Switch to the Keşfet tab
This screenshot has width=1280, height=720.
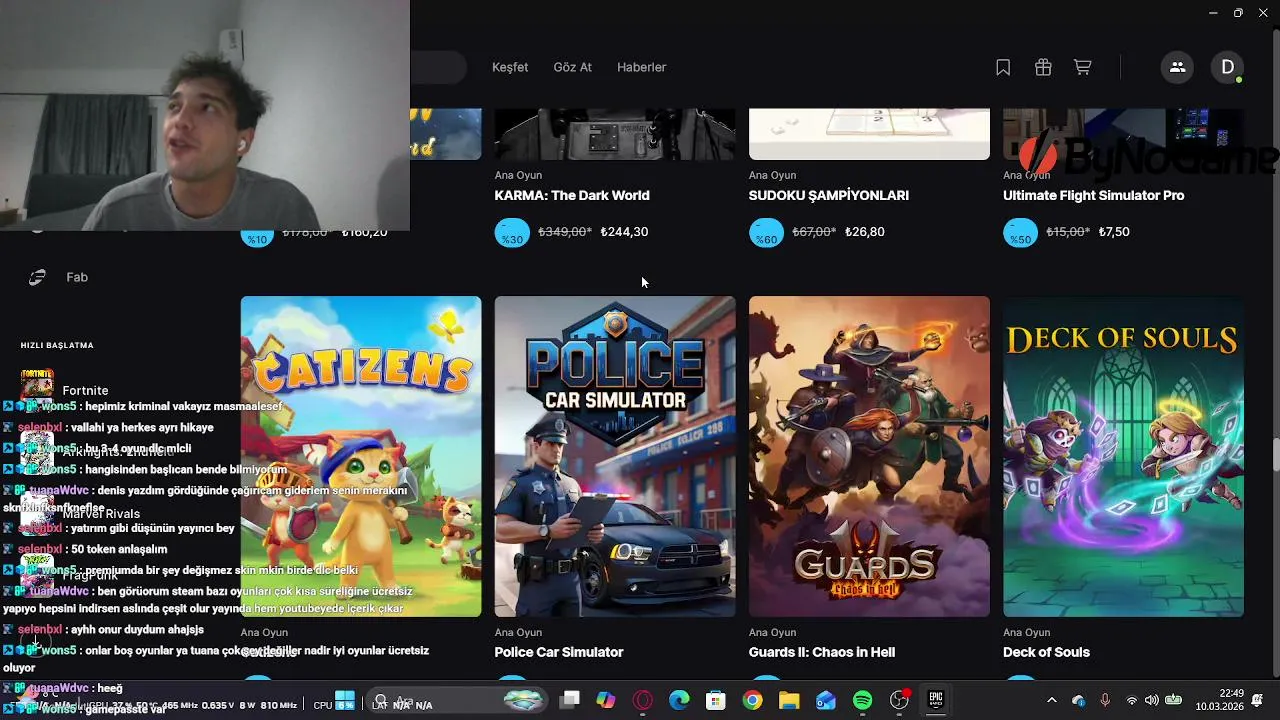coord(510,67)
